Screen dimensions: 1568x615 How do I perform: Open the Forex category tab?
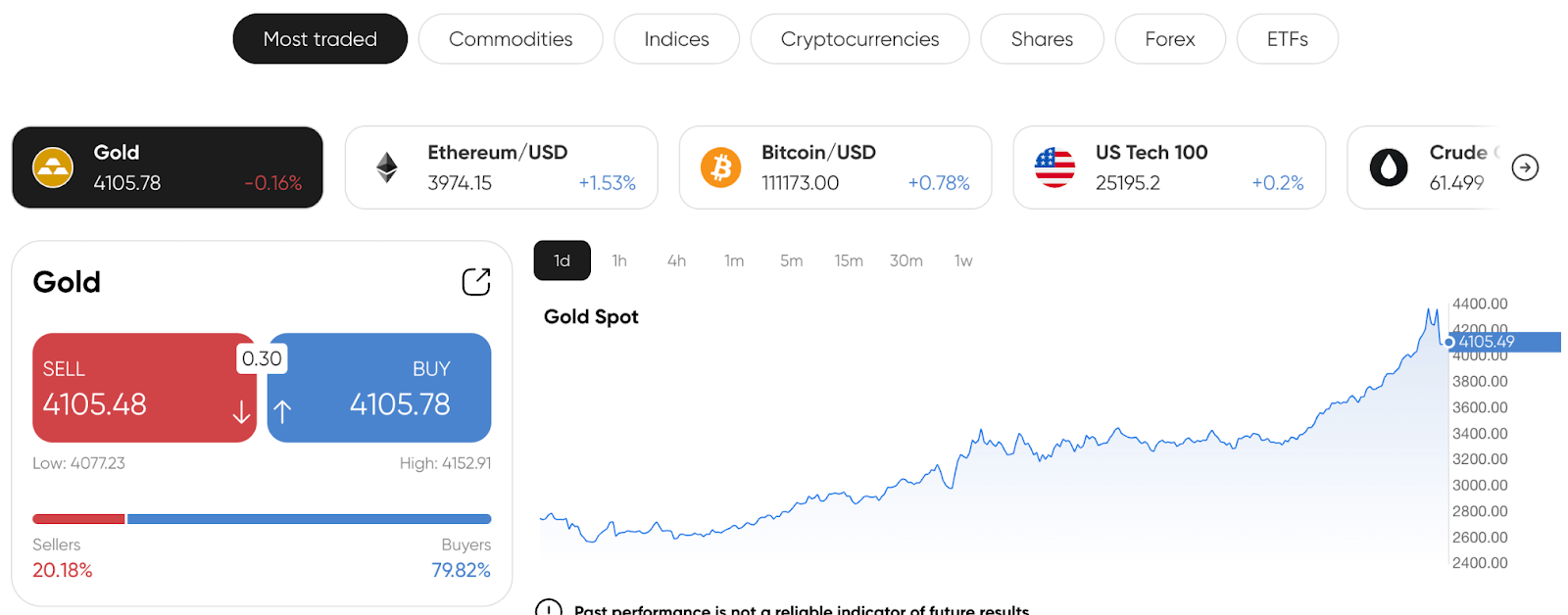point(1170,39)
